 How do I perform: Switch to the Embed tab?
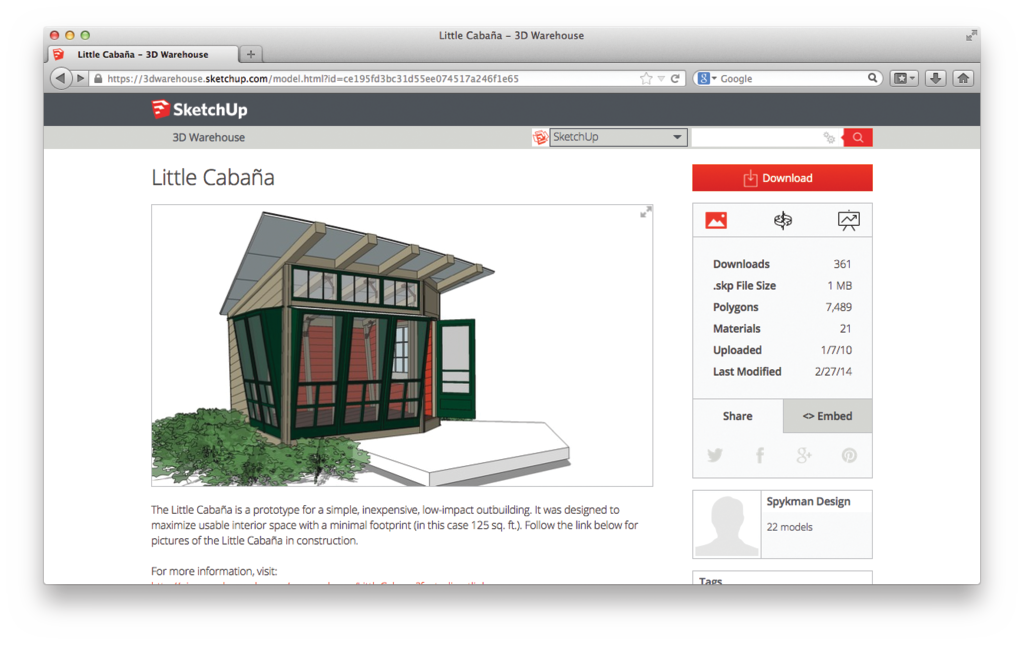coord(827,416)
